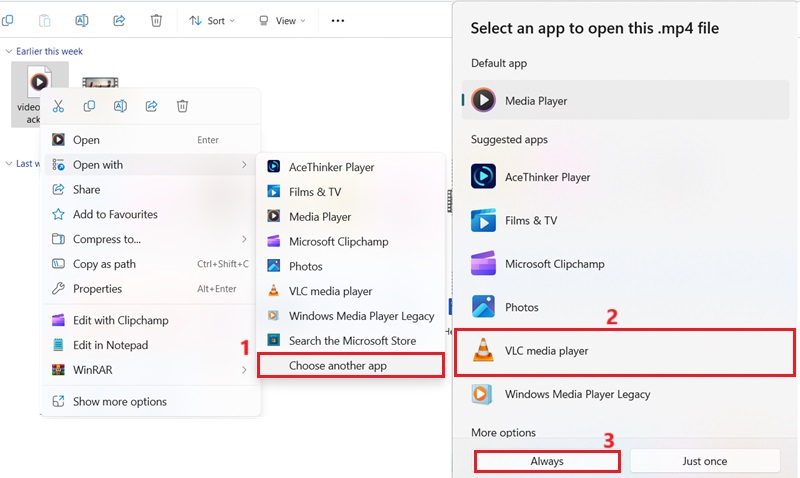Viewport: 800px width, 478px height.
Task: Click the Delete trash icon in Explorer toolbar
Action: [156, 20]
